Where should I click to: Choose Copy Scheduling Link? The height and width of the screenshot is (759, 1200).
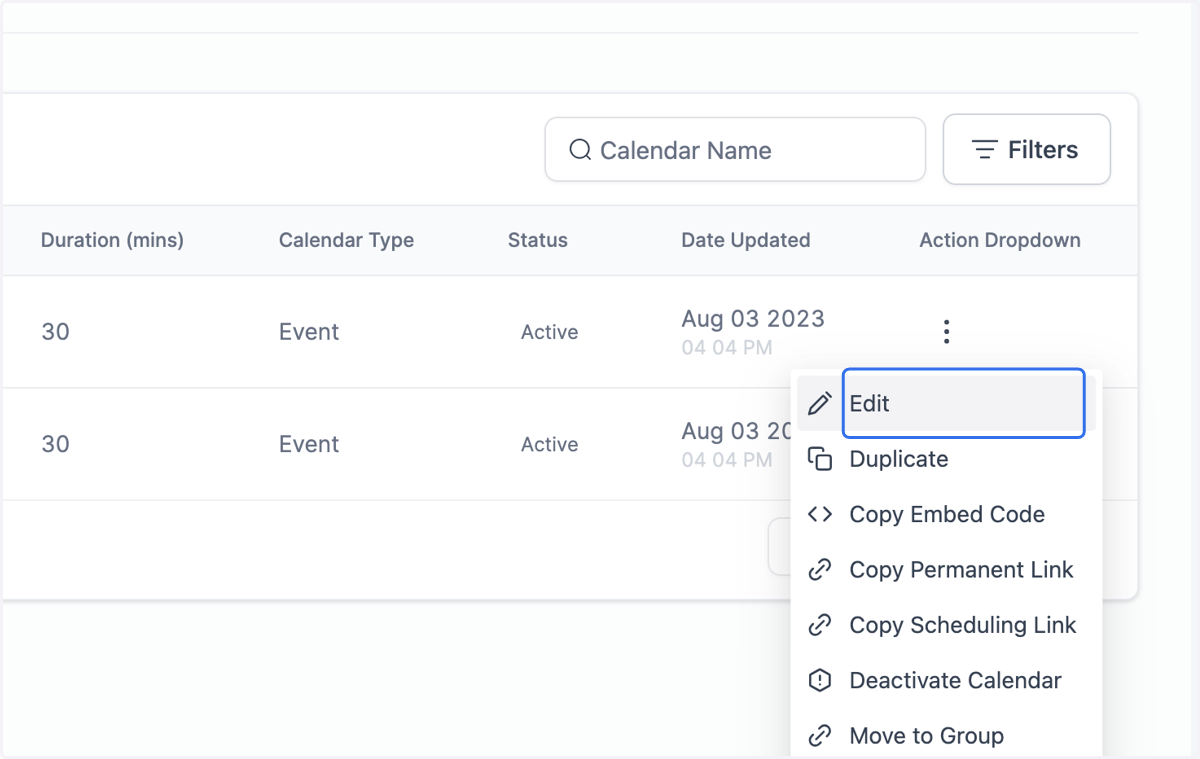click(x=946, y=625)
